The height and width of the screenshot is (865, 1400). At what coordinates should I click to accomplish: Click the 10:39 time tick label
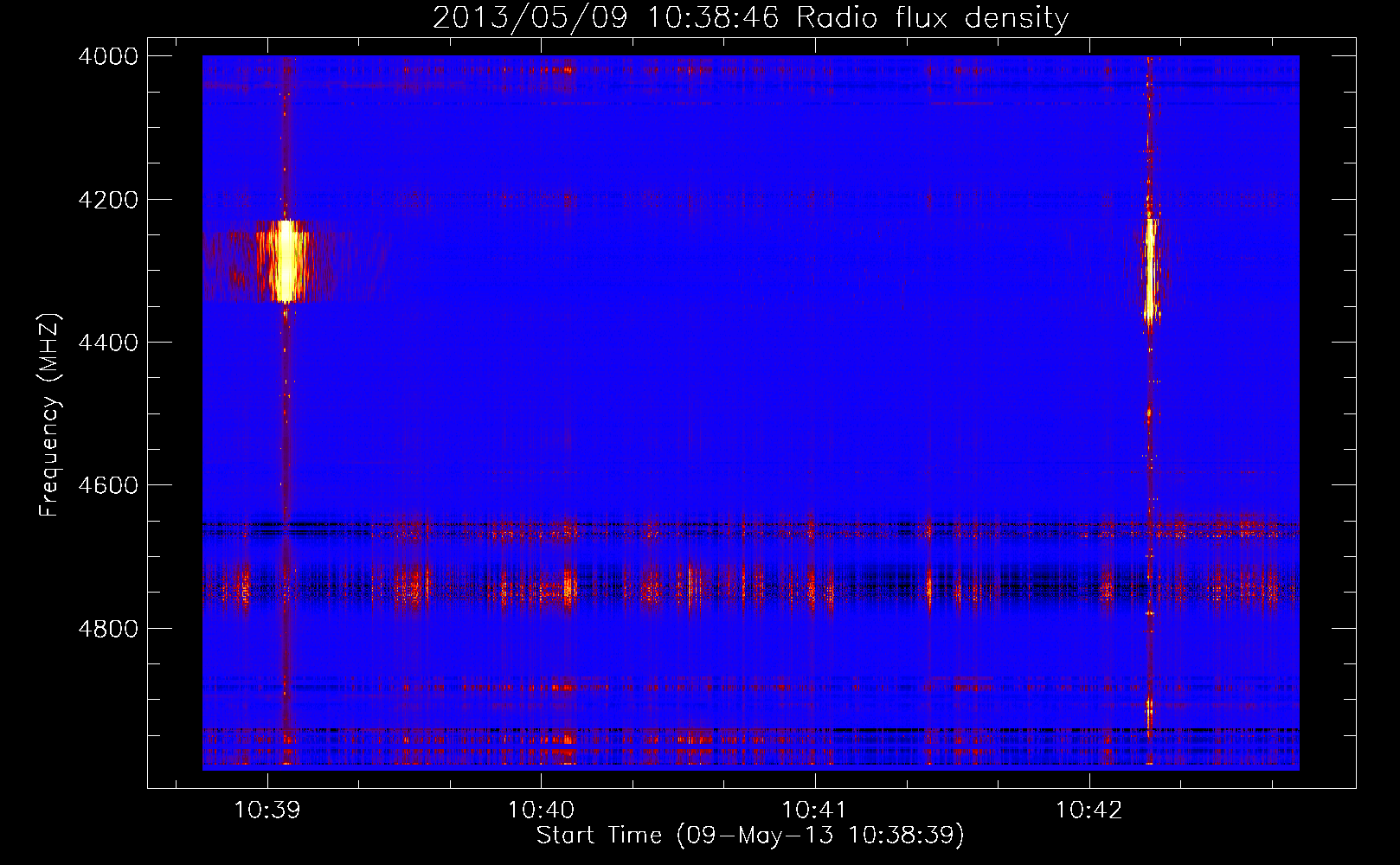pos(267,811)
